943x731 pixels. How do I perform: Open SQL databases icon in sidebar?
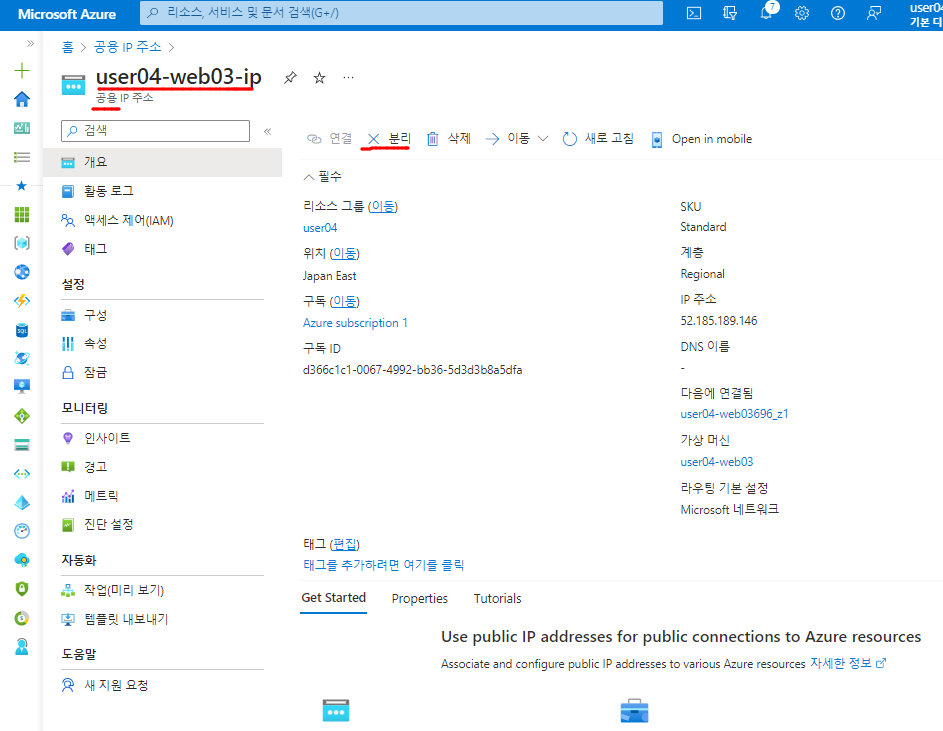(x=22, y=330)
